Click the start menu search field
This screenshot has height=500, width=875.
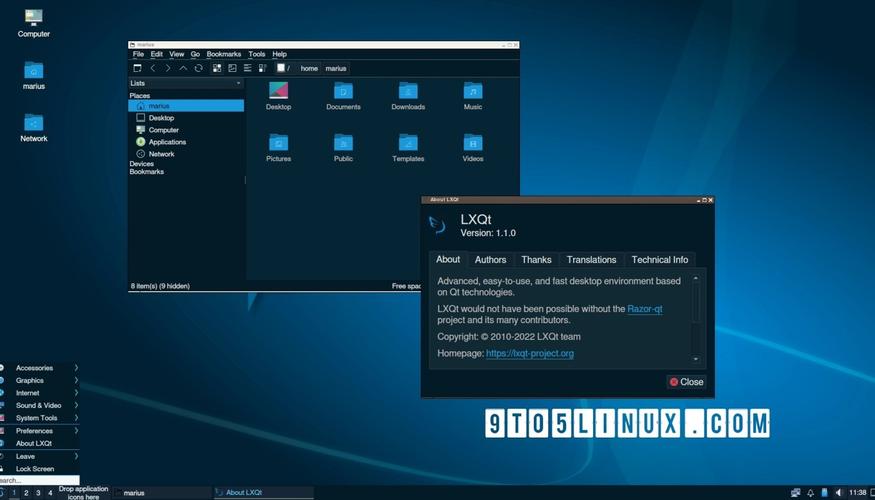click(40, 480)
